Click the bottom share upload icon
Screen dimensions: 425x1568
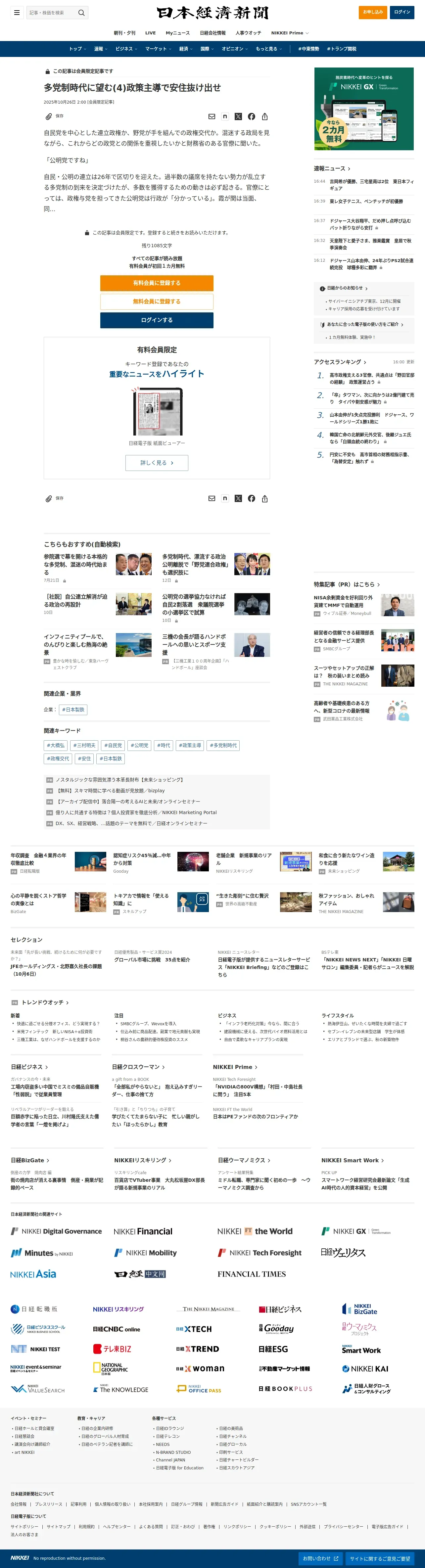click(x=265, y=498)
